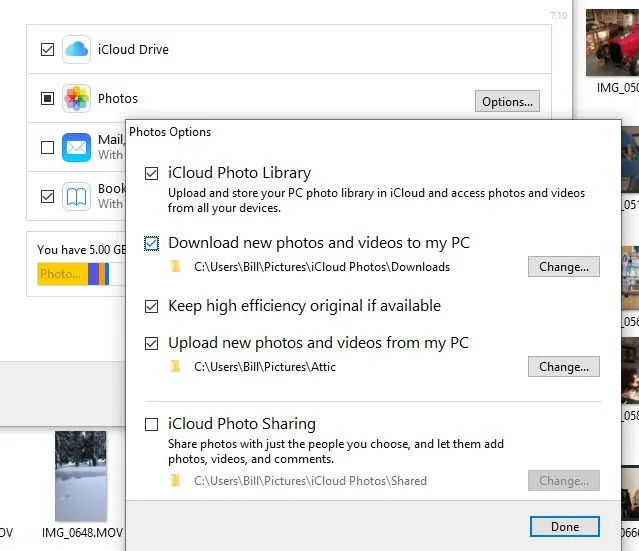
Task: Click 'You have 5.00 GB' storage text
Action: tap(82, 249)
